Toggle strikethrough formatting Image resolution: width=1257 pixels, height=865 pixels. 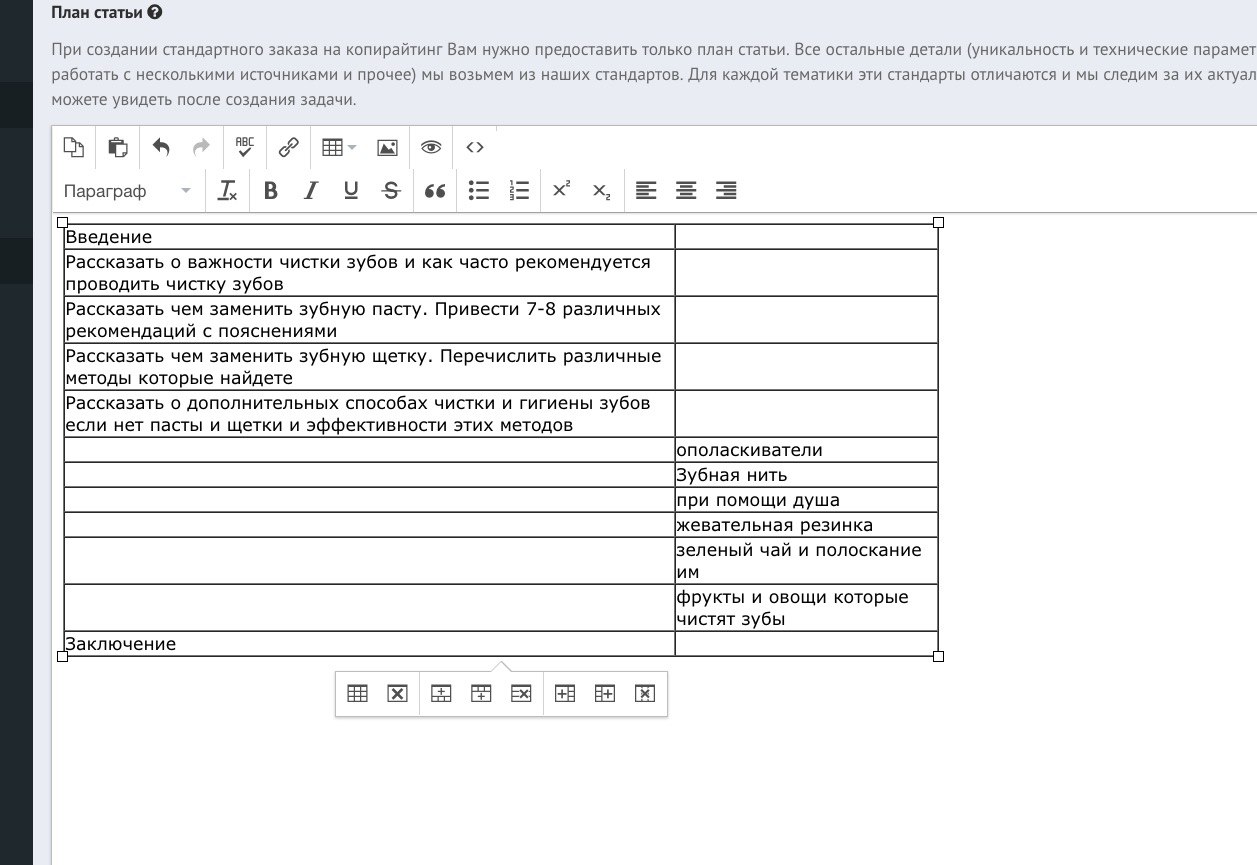(391, 190)
